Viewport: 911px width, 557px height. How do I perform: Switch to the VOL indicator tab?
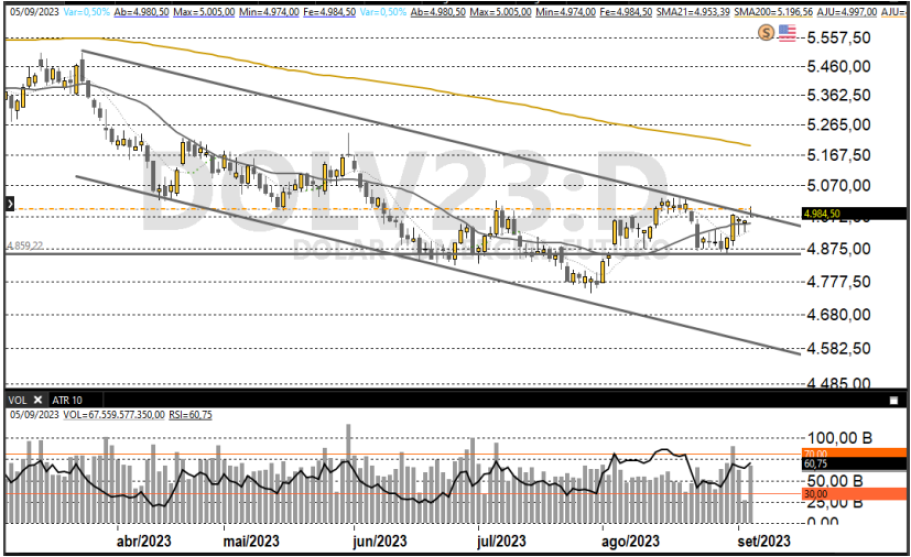19,398
